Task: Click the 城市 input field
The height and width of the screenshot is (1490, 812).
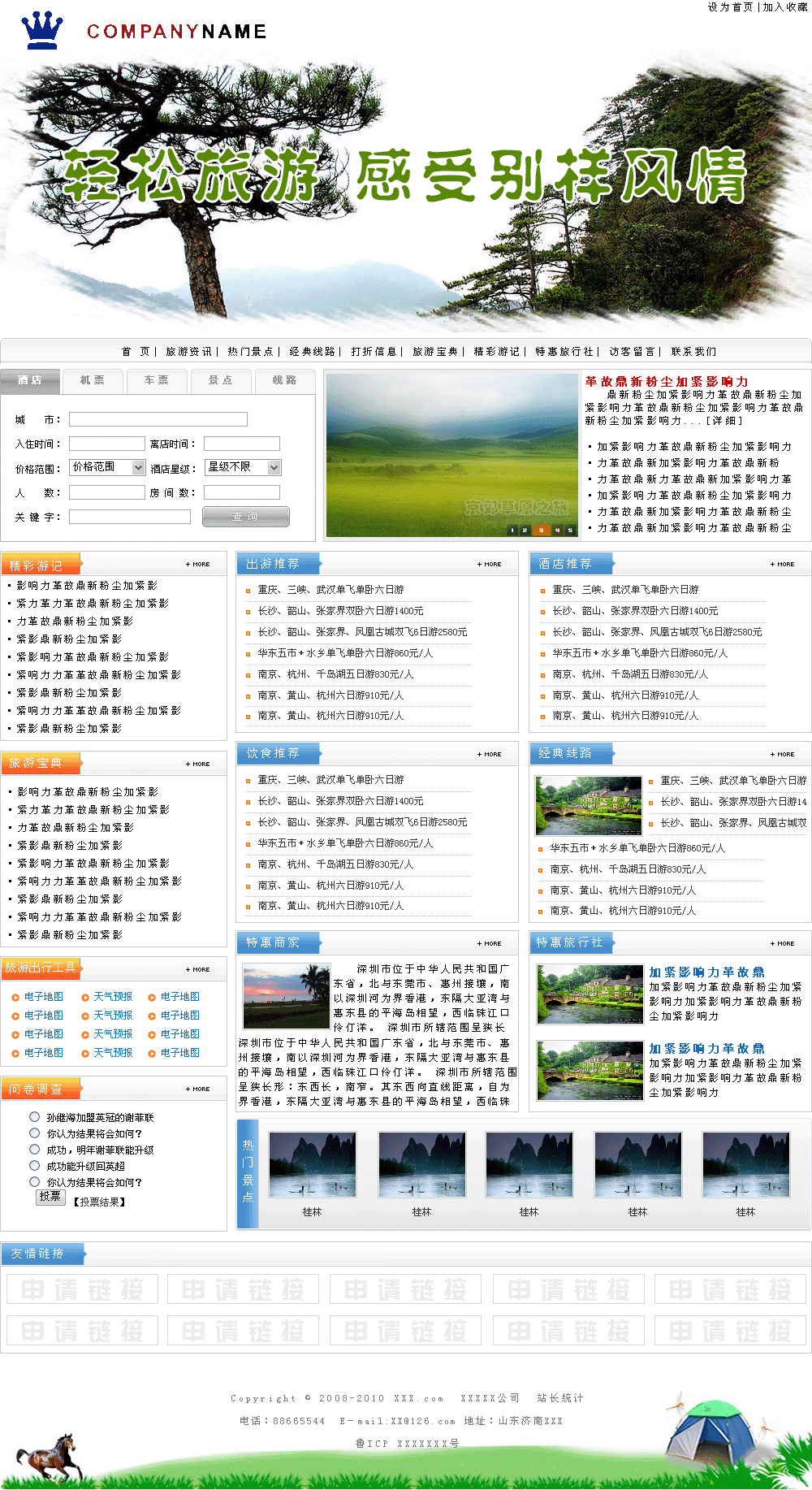Action: tap(158, 419)
